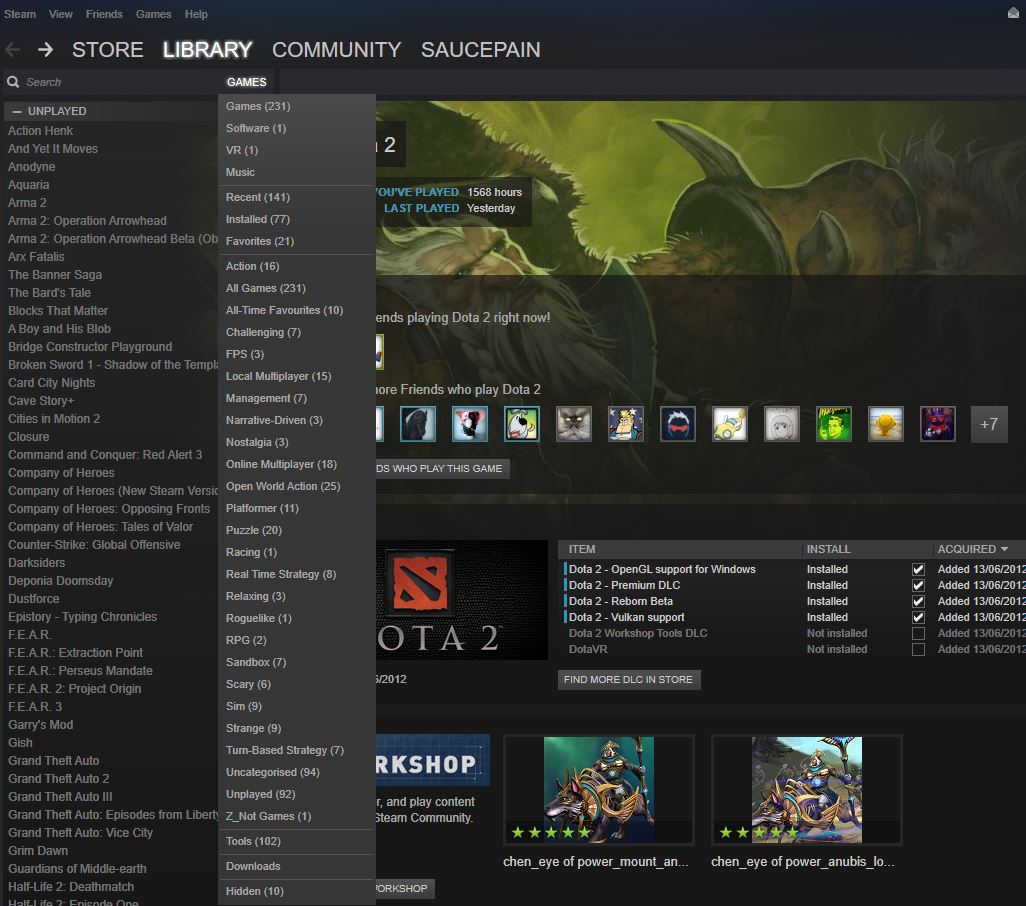
Task: Open the Friends menu in menu bar
Action: pos(104,14)
